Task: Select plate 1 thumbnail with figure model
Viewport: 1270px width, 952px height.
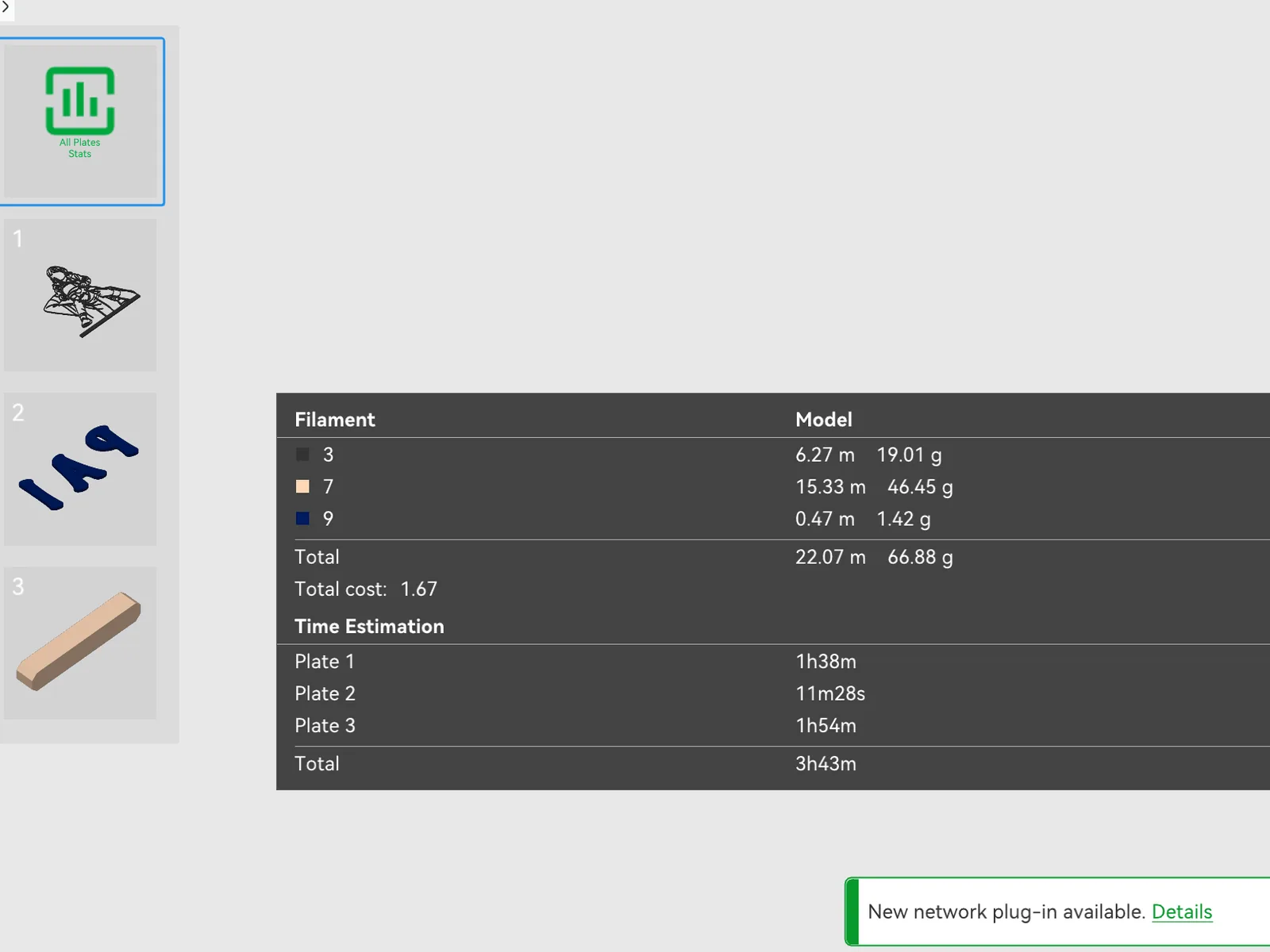Action: click(80, 295)
